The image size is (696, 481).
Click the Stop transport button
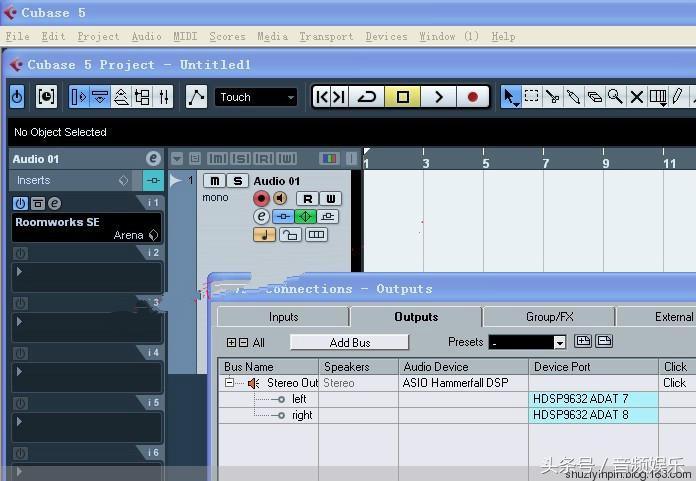click(x=402, y=96)
